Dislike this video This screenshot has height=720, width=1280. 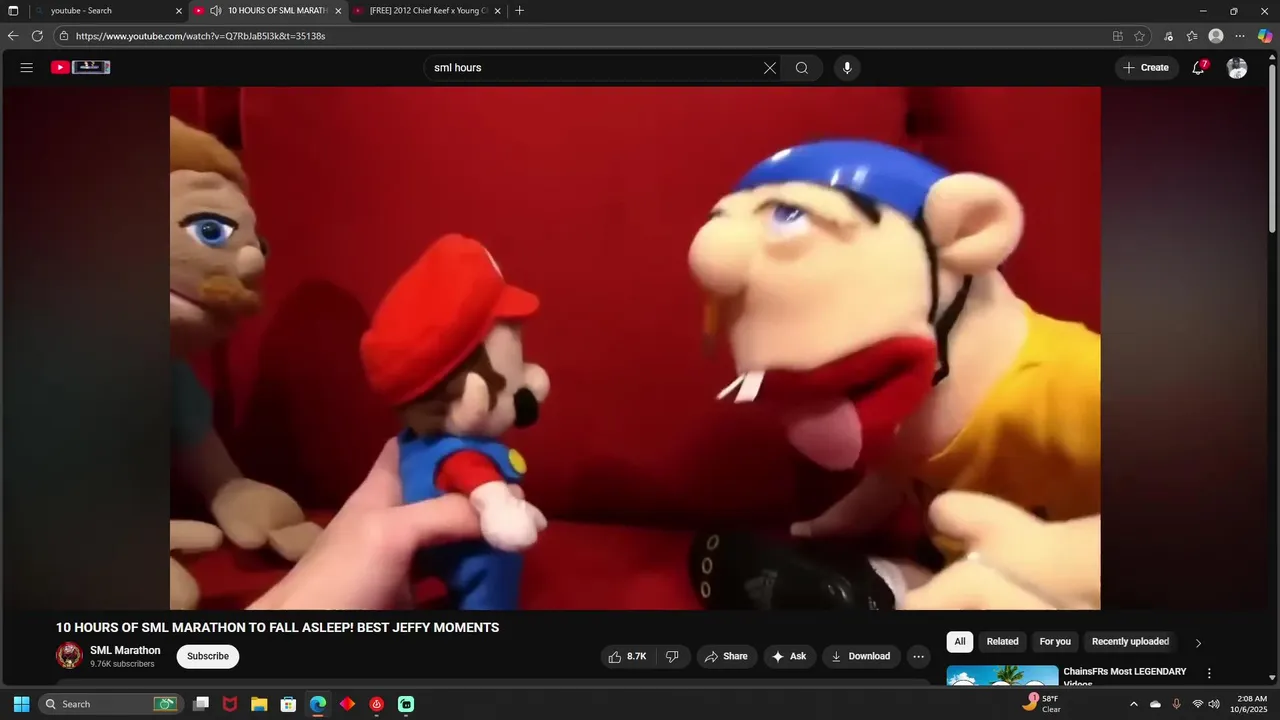click(672, 656)
